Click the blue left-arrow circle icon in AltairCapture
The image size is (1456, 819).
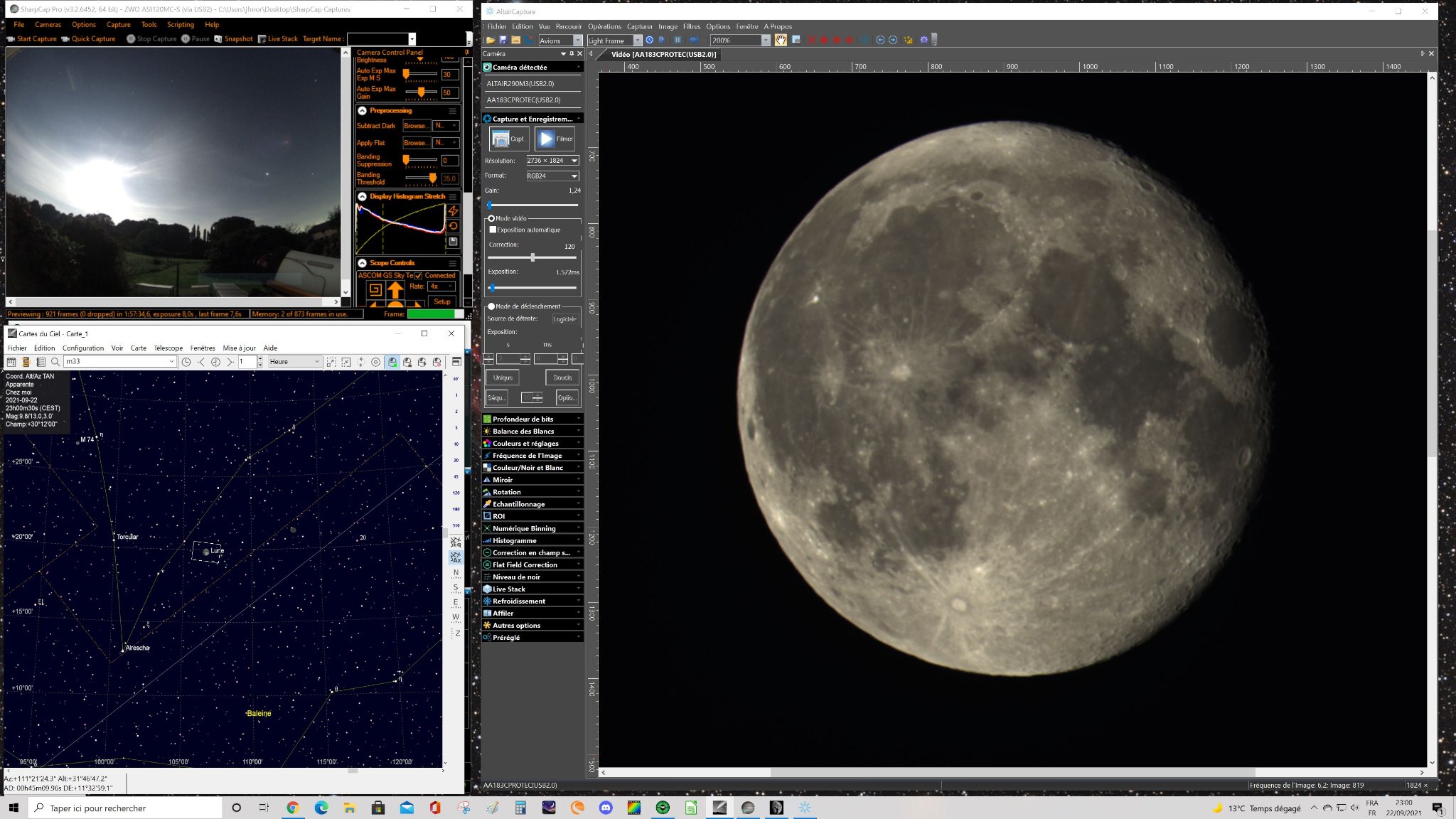point(880,41)
